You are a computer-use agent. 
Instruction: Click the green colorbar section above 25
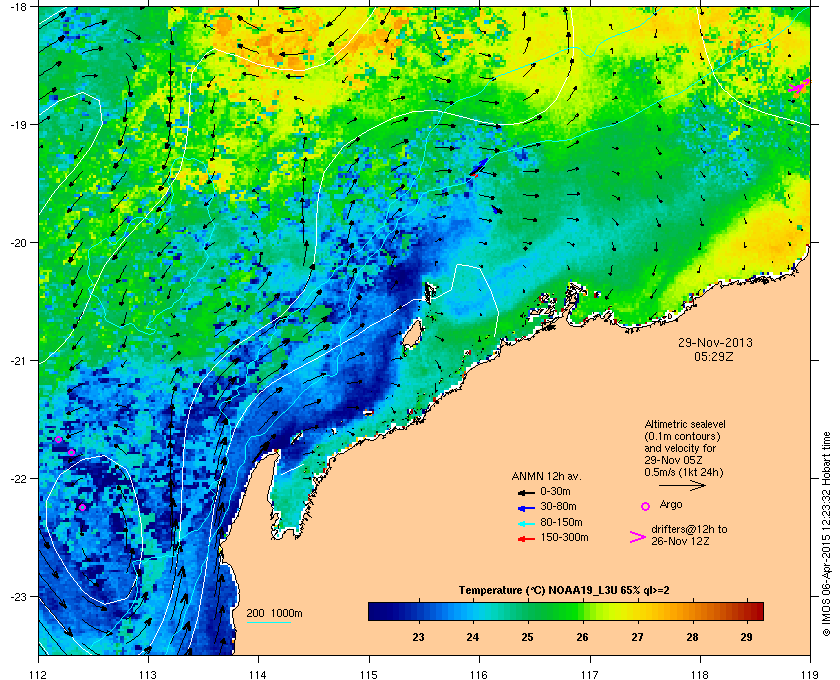click(x=528, y=611)
